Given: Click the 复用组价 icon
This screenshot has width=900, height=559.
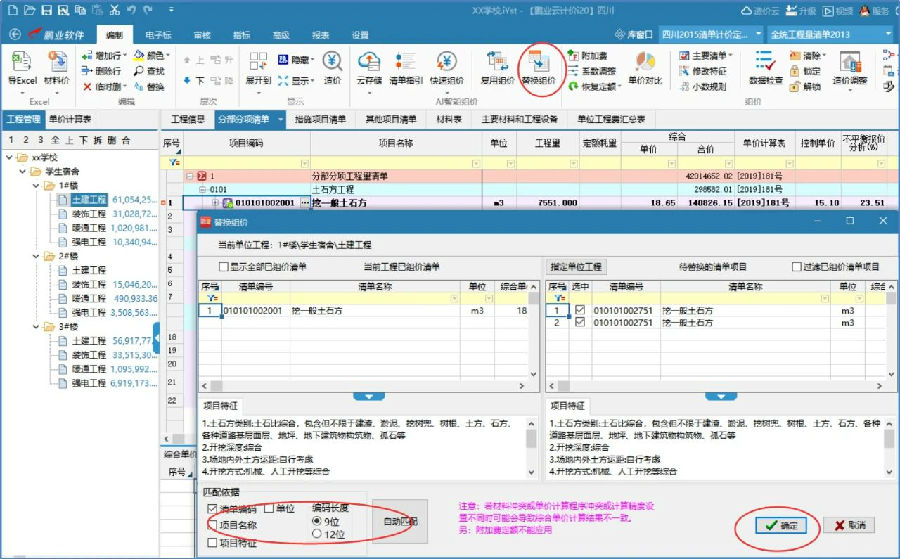Looking at the screenshot, I should click(496, 68).
